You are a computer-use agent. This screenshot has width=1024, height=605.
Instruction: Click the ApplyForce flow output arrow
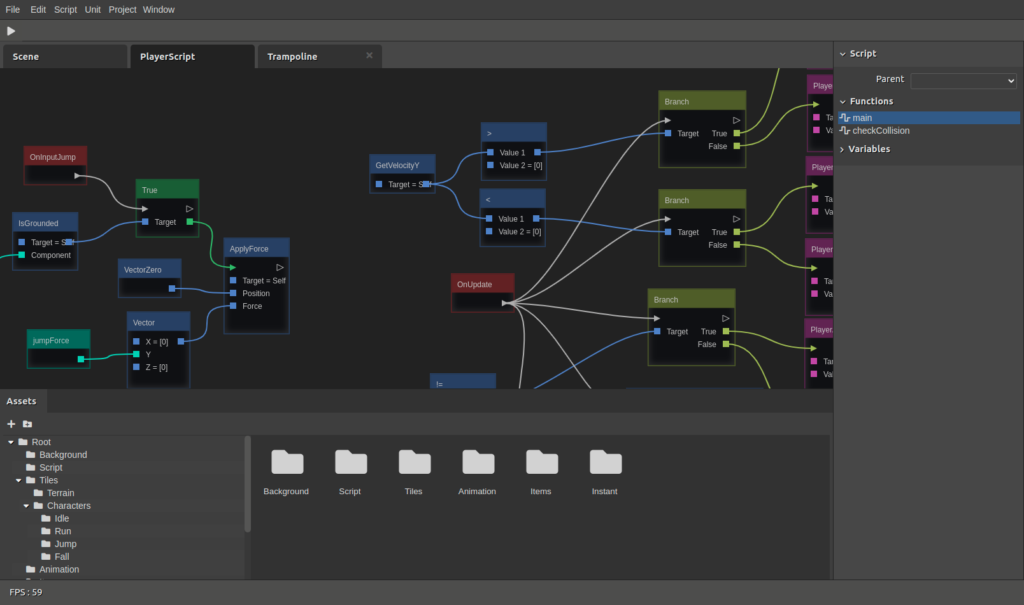pos(280,267)
